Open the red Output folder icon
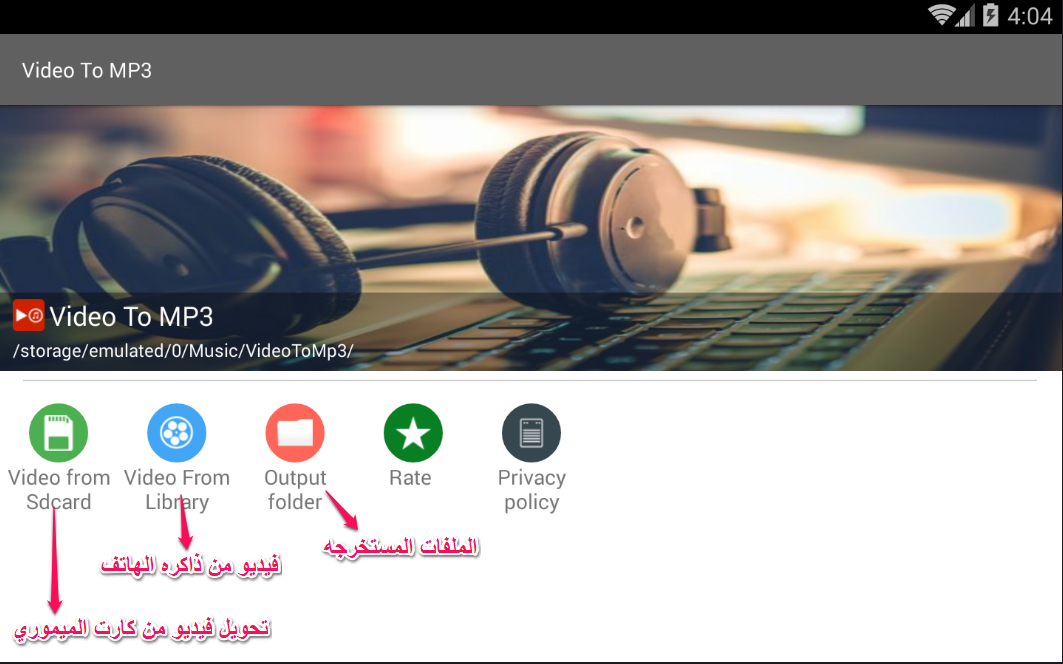The image size is (1063, 664). [295, 433]
